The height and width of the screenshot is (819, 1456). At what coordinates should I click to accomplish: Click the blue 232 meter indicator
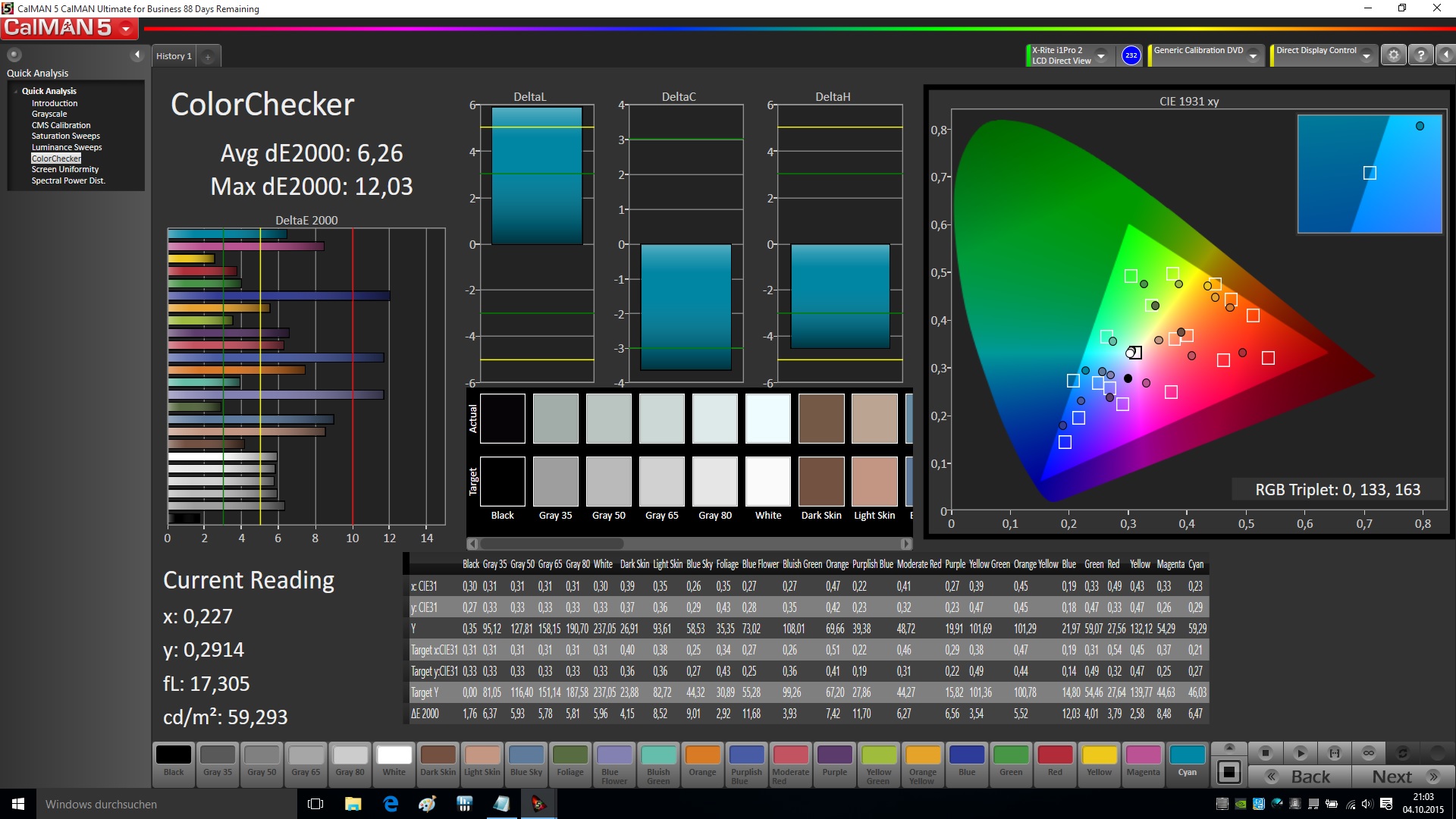(x=1131, y=55)
